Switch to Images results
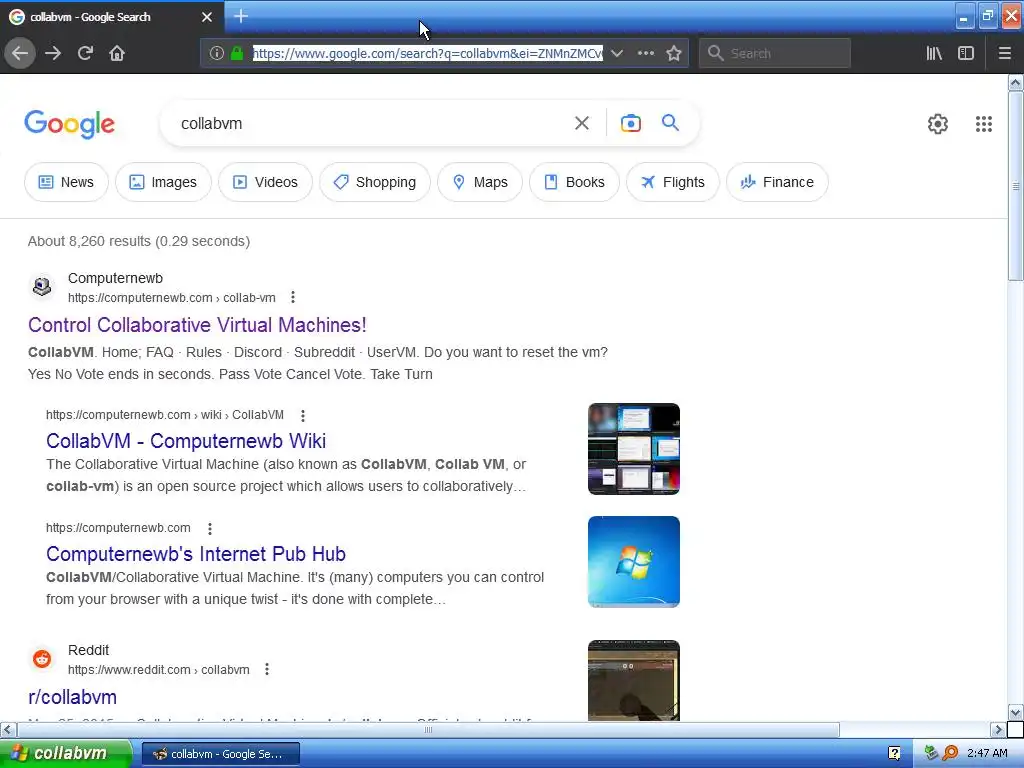 point(163,182)
